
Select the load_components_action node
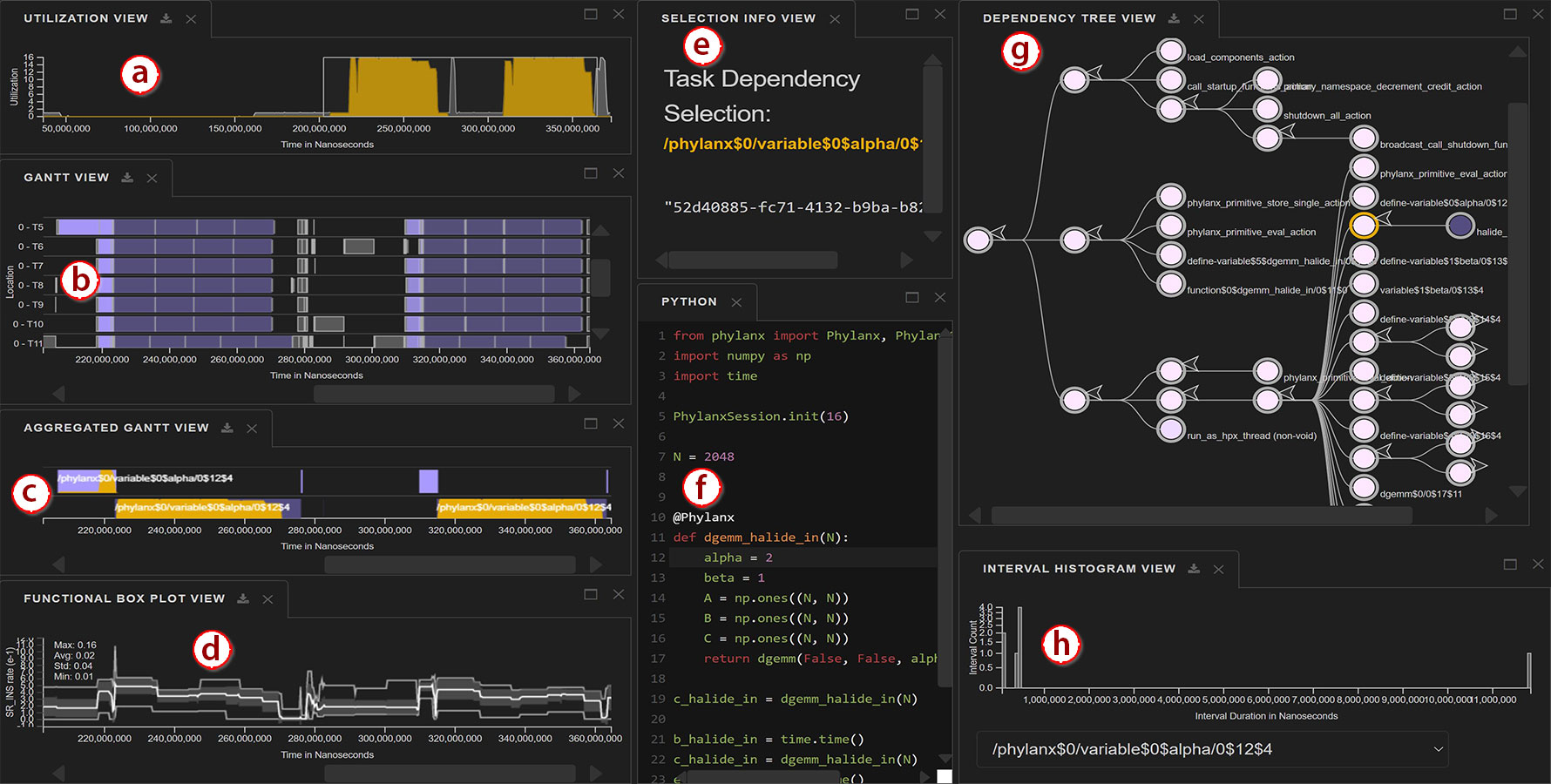(1171, 51)
